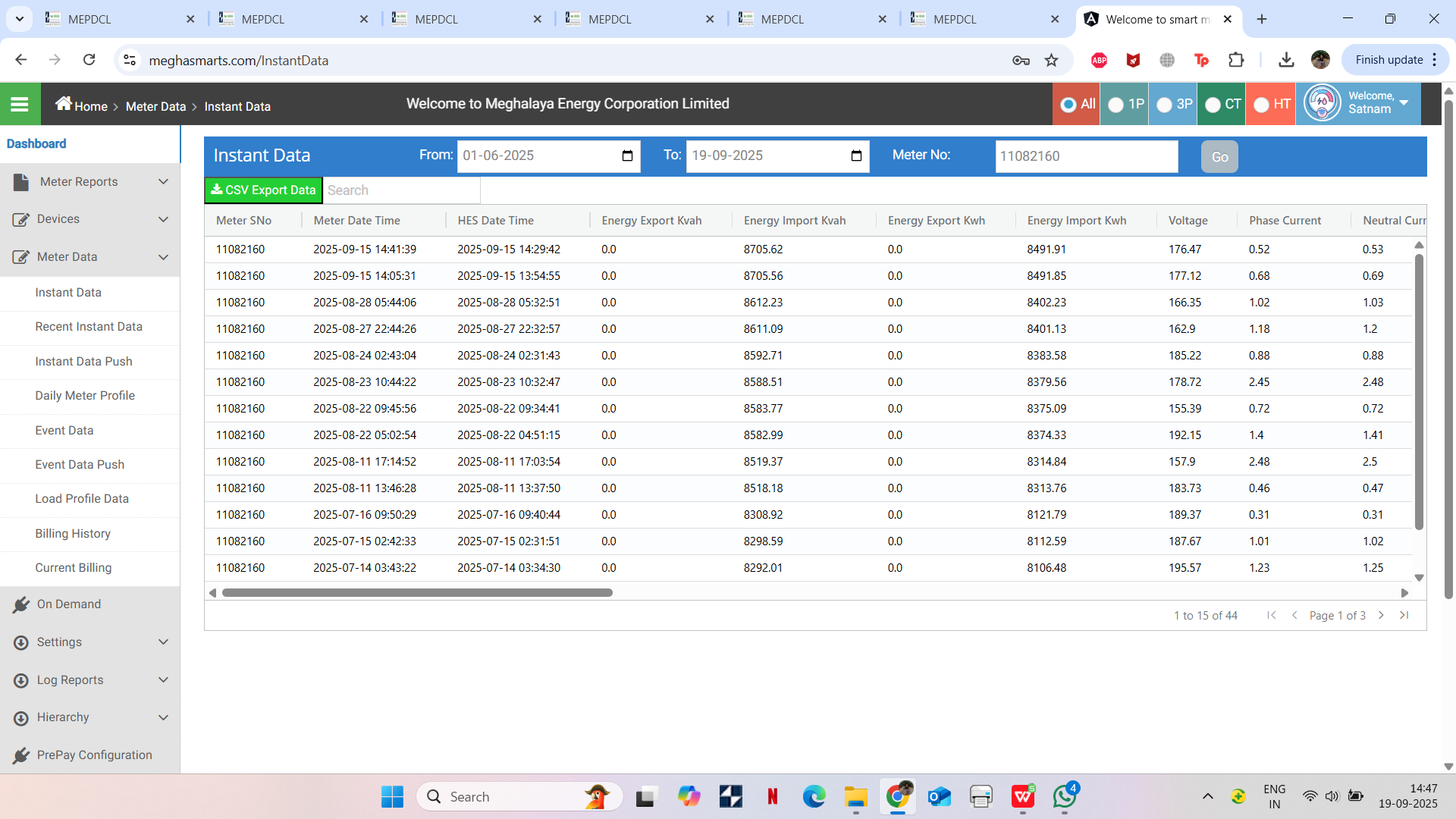Open Load Profile Data menu item
The image size is (1456, 819).
82,499
